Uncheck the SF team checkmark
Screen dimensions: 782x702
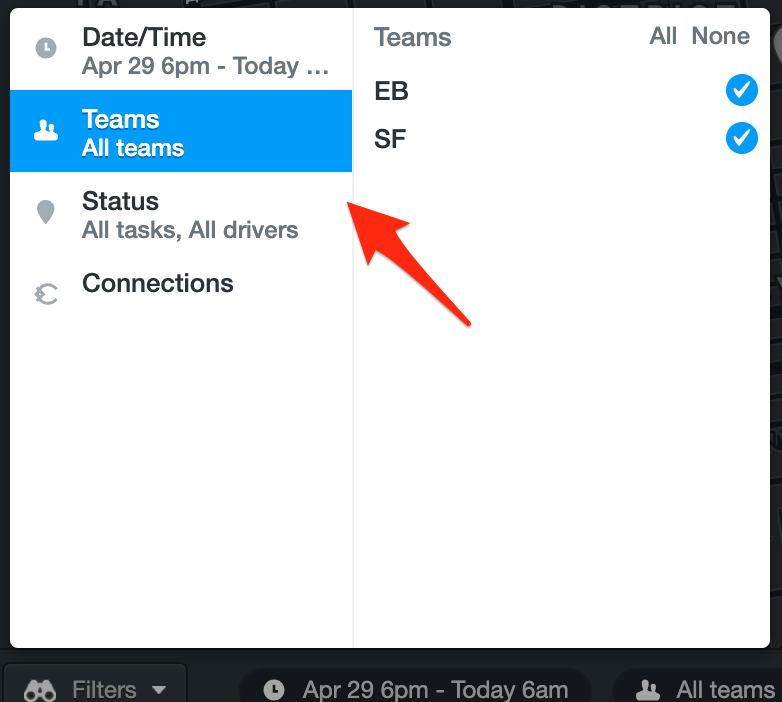742,138
